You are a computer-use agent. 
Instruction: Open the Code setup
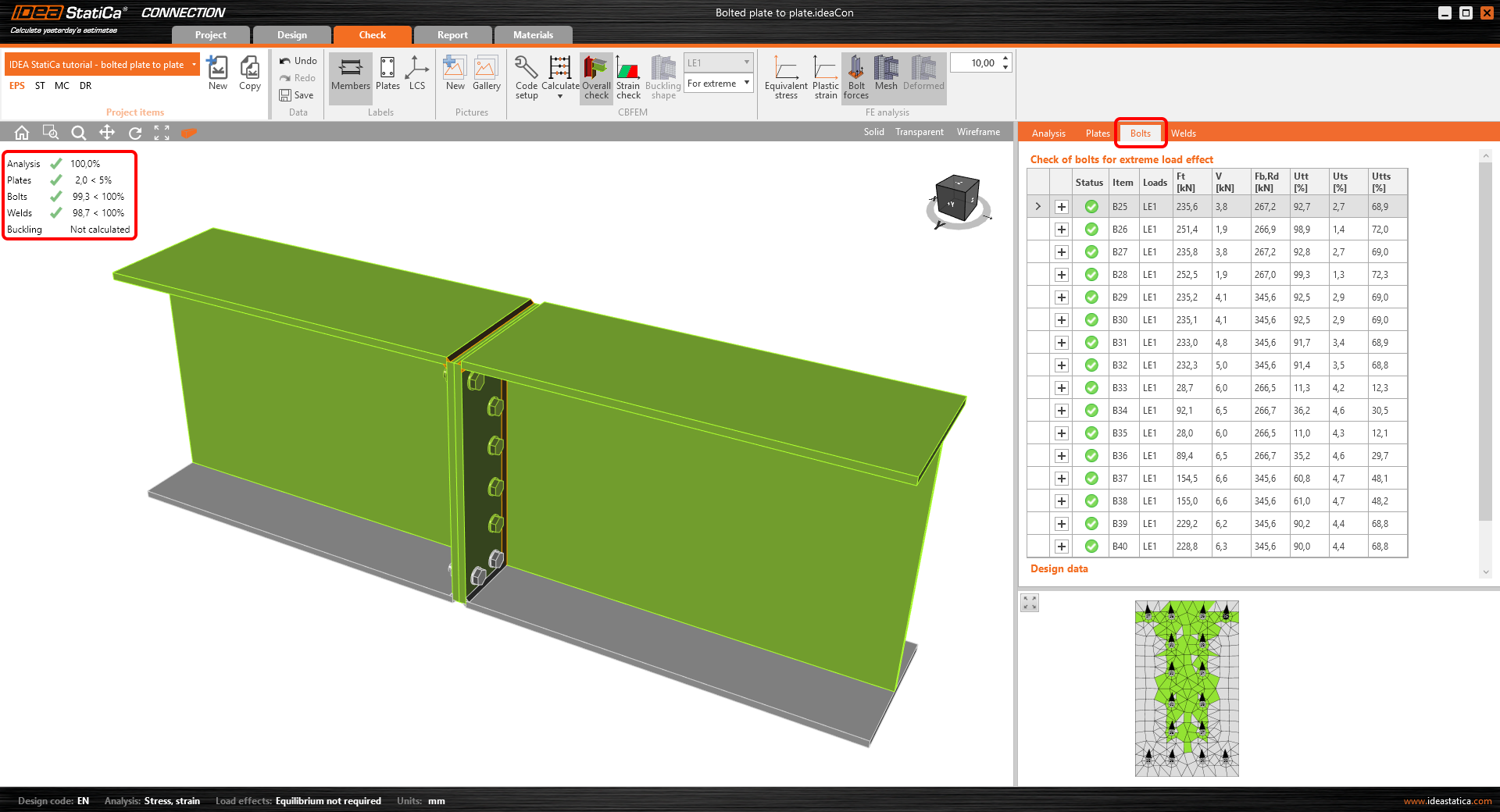click(x=525, y=77)
